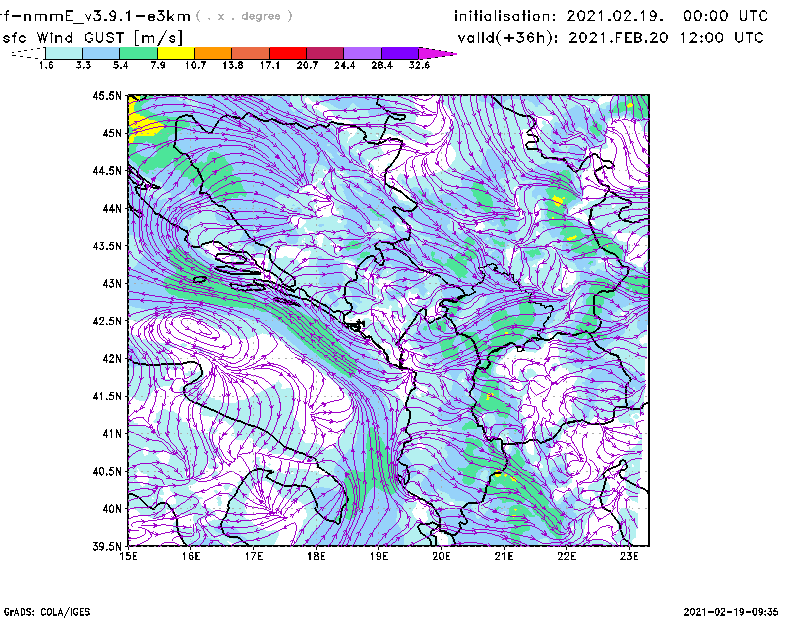Click the latitude label '40N'
Viewport: 800px width, 618px height.
pyautogui.click(x=112, y=509)
